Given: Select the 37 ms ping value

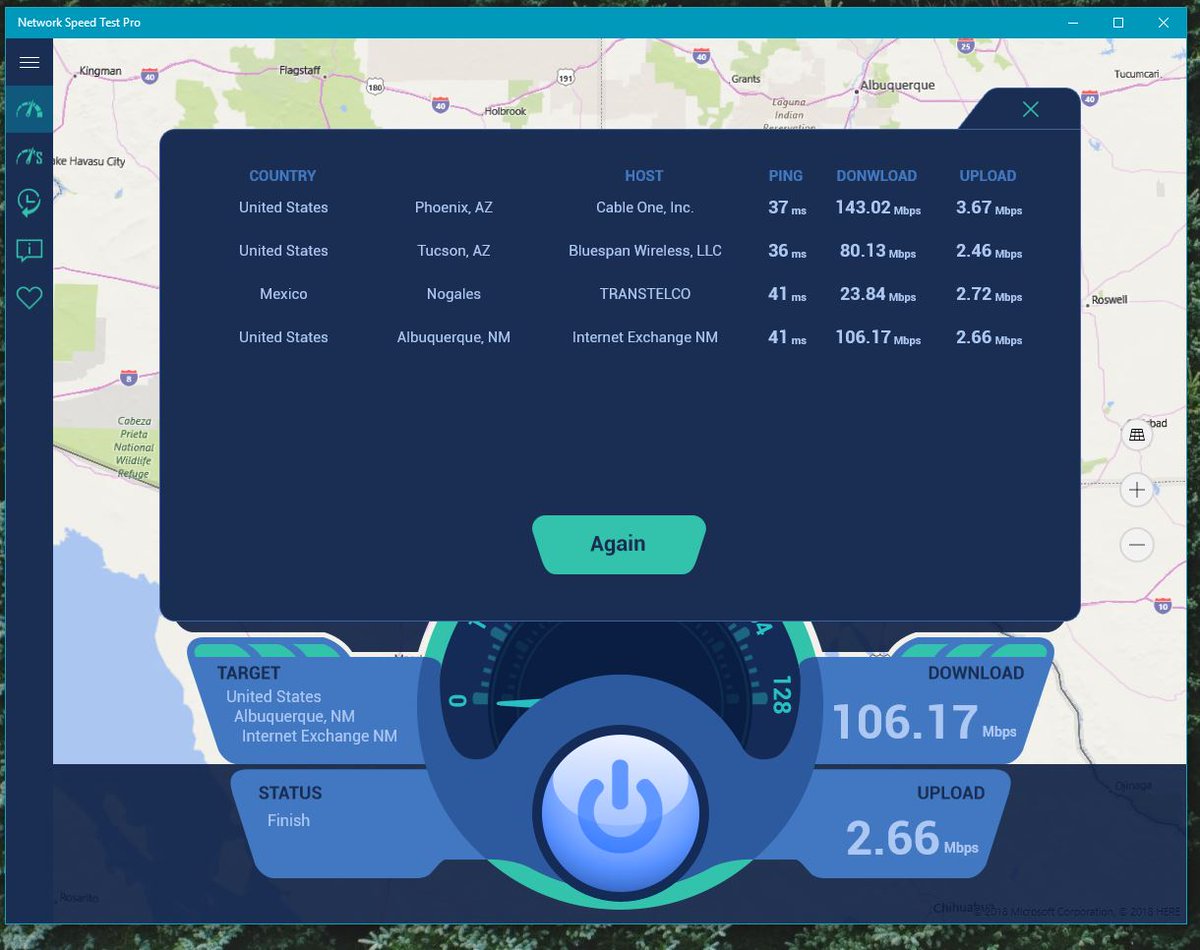Looking at the screenshot, I should (787, 208).
